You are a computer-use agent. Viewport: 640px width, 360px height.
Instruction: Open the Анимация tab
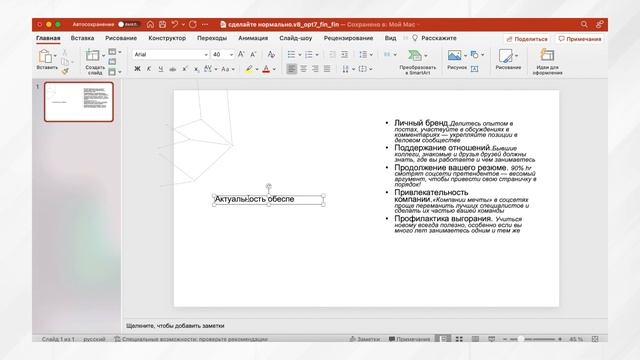tap(253, 38)
